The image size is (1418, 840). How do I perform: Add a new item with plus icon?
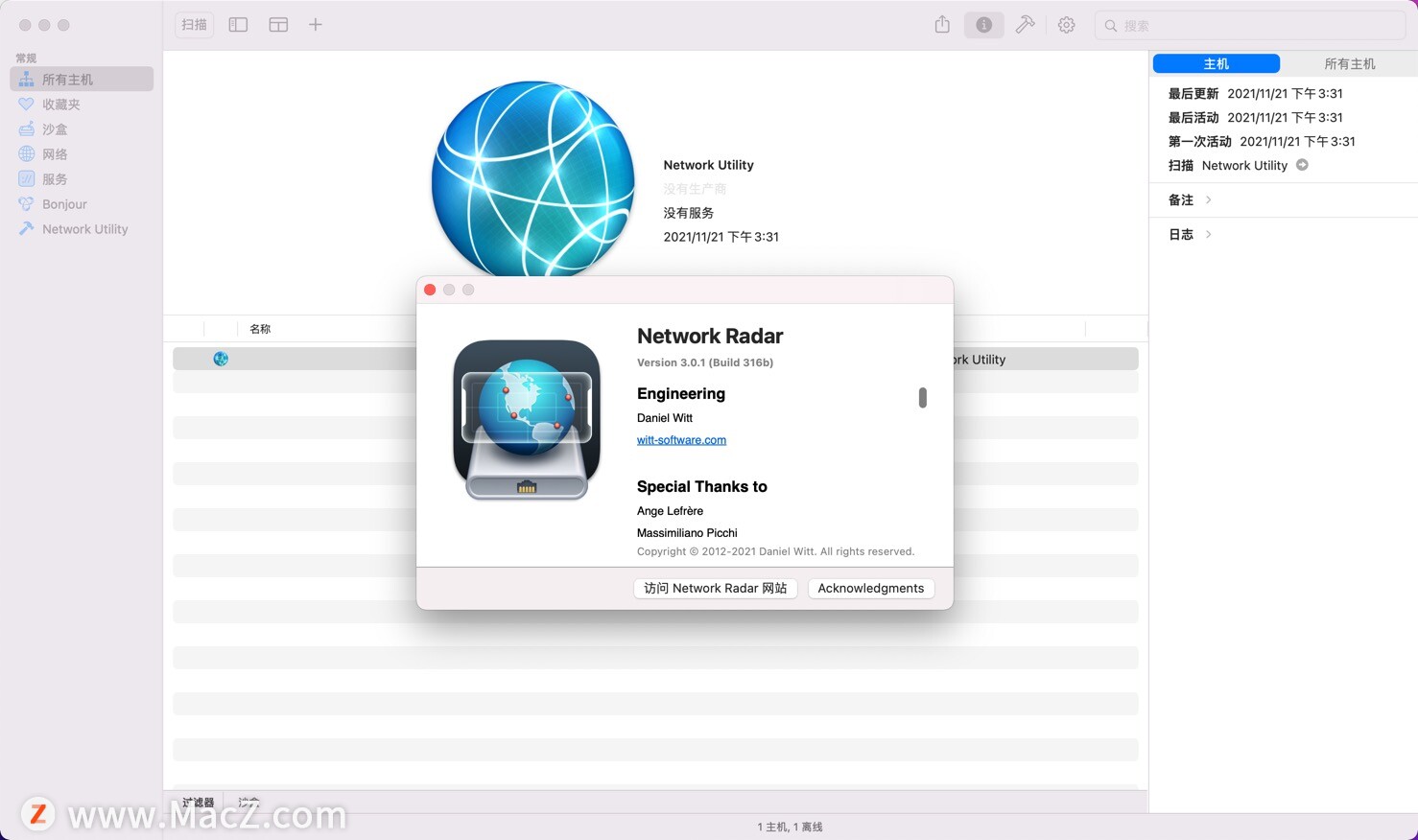315,25
